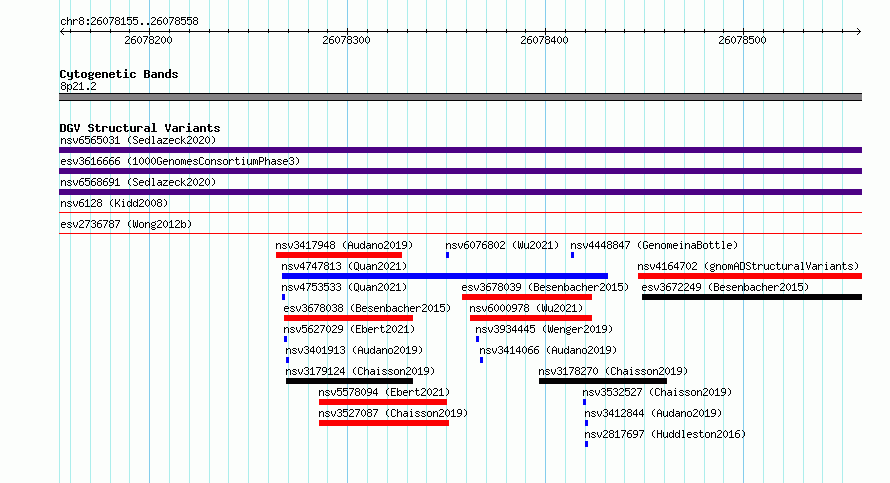Open nsv5578094 (Ebert2021) variant
The image size is (890, 483).
coord(384,392)
